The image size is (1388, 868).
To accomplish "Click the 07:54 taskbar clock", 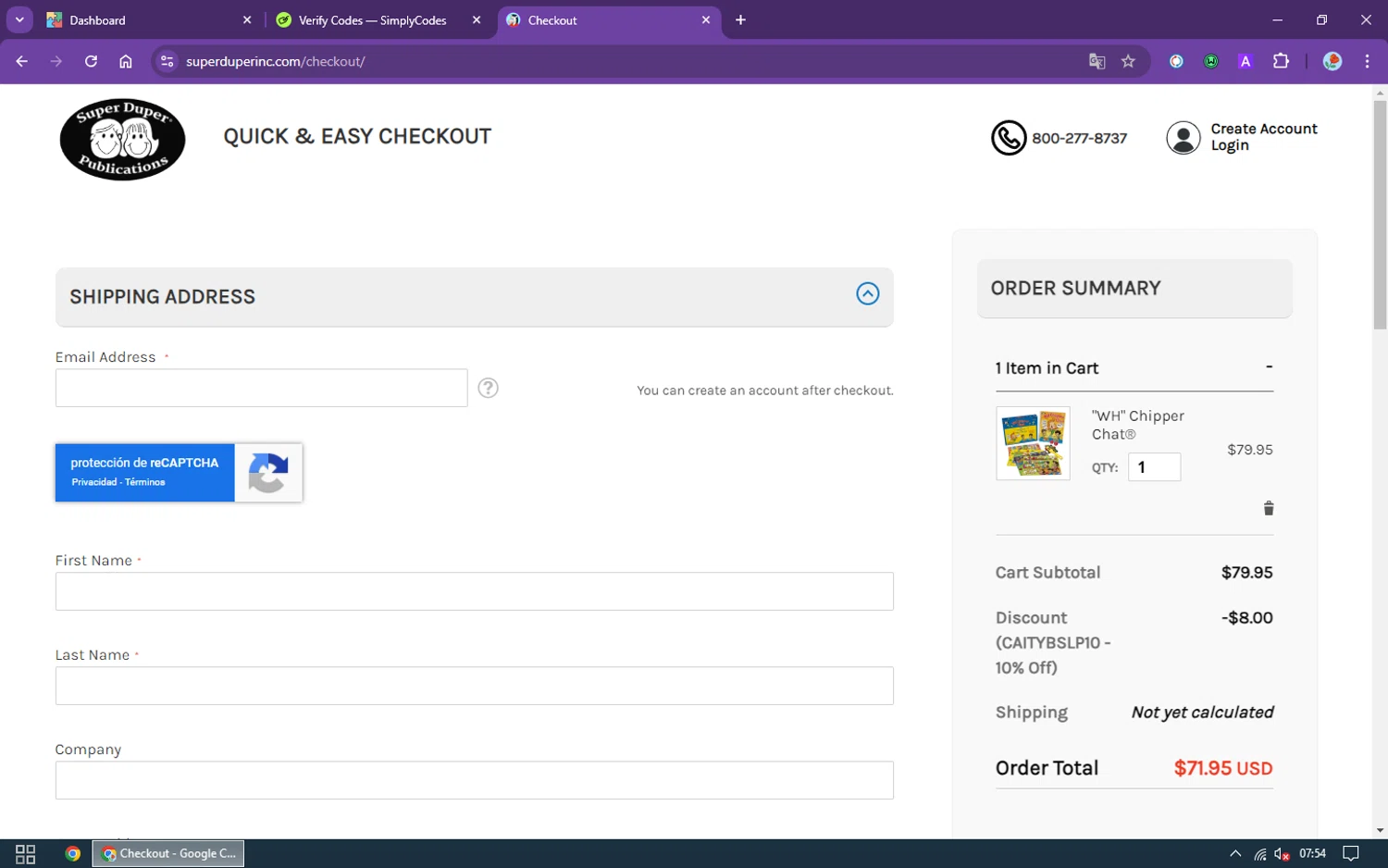I will (1312, 853).
